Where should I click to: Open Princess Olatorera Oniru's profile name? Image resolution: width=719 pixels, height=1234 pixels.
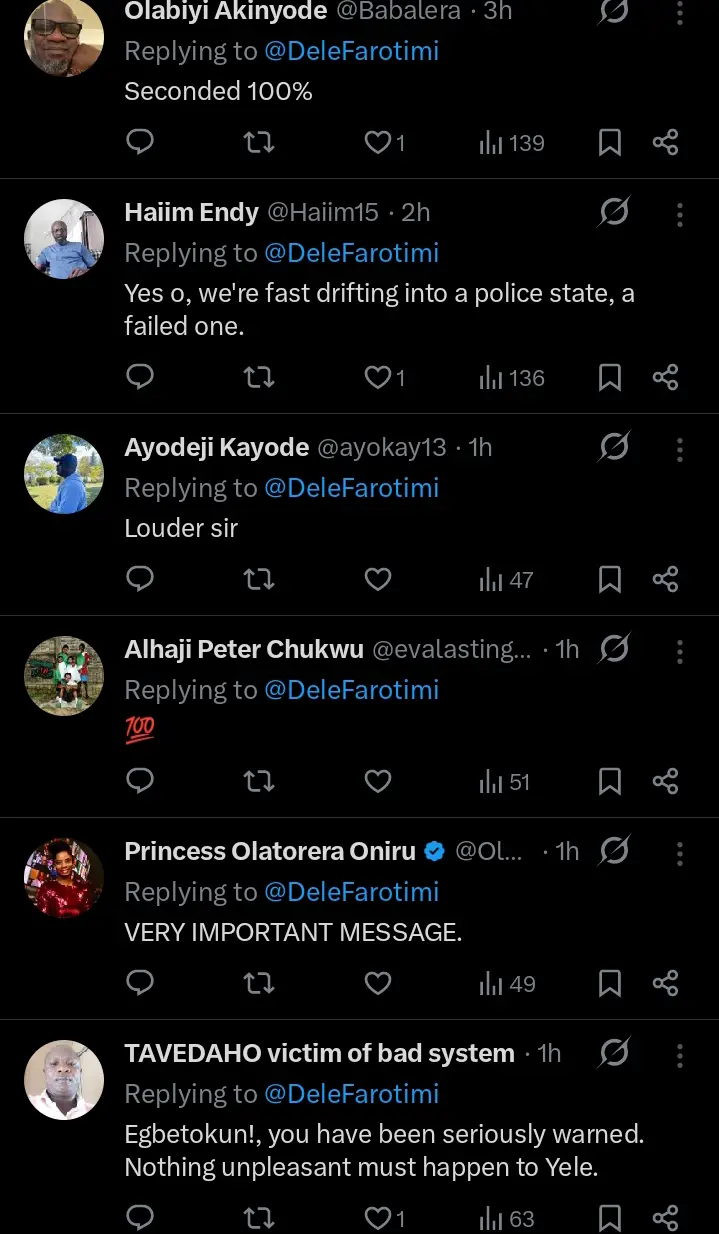269,851
